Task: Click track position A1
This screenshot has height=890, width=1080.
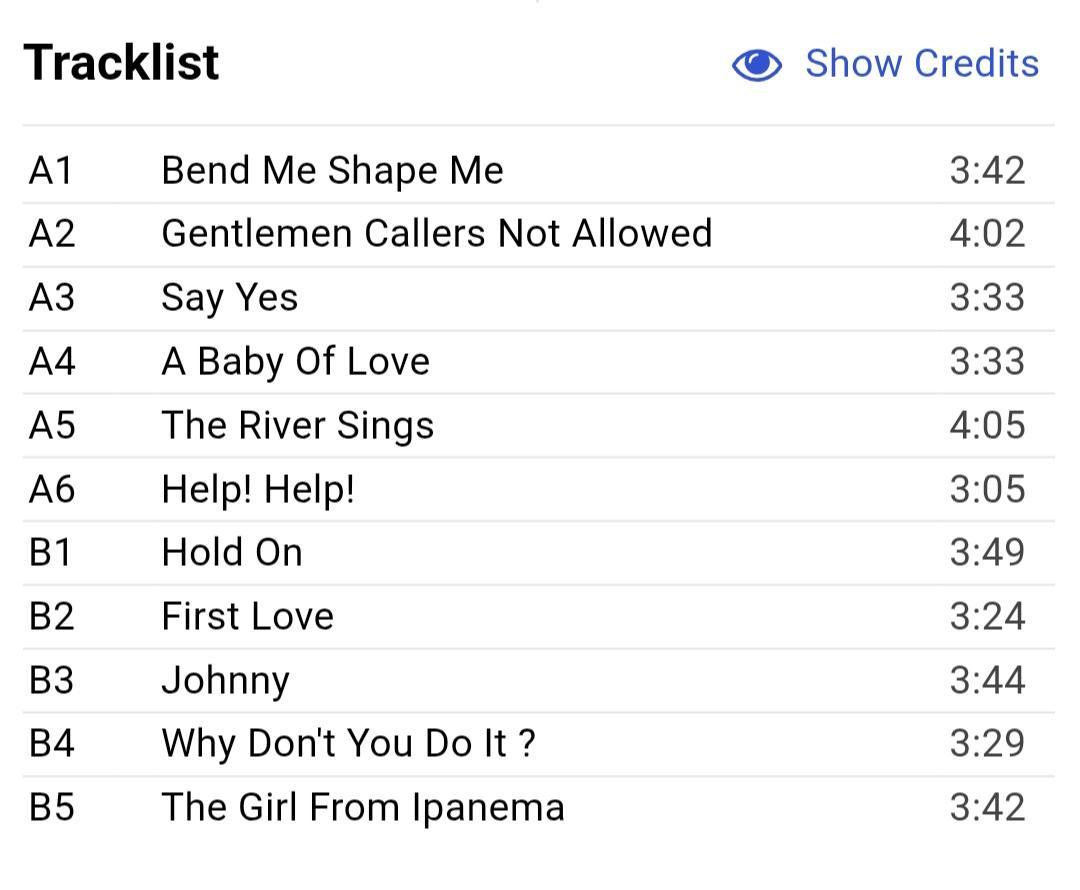Action: tap(51, 170)
